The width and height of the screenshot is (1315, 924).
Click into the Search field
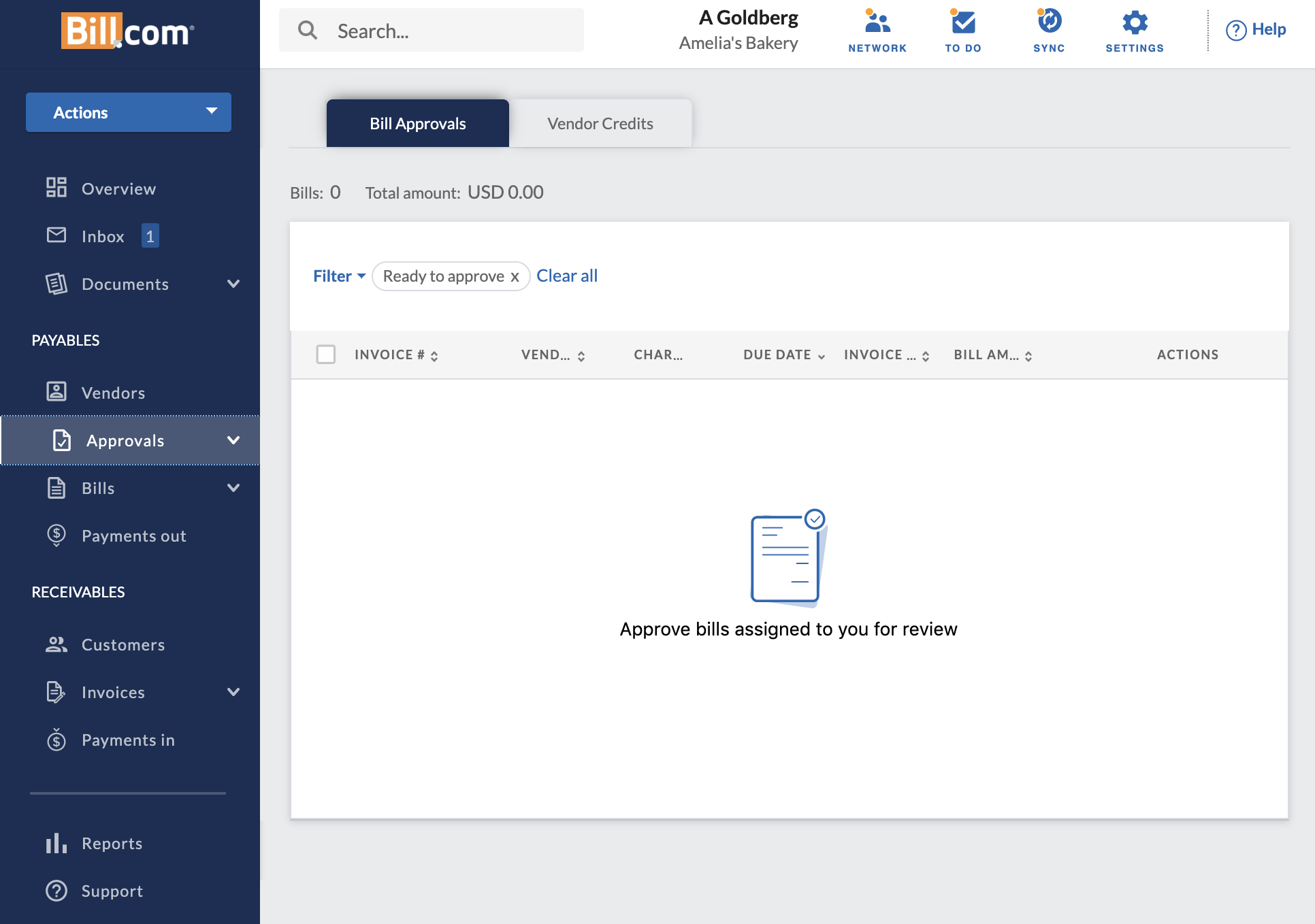click(x=432, y=30)
